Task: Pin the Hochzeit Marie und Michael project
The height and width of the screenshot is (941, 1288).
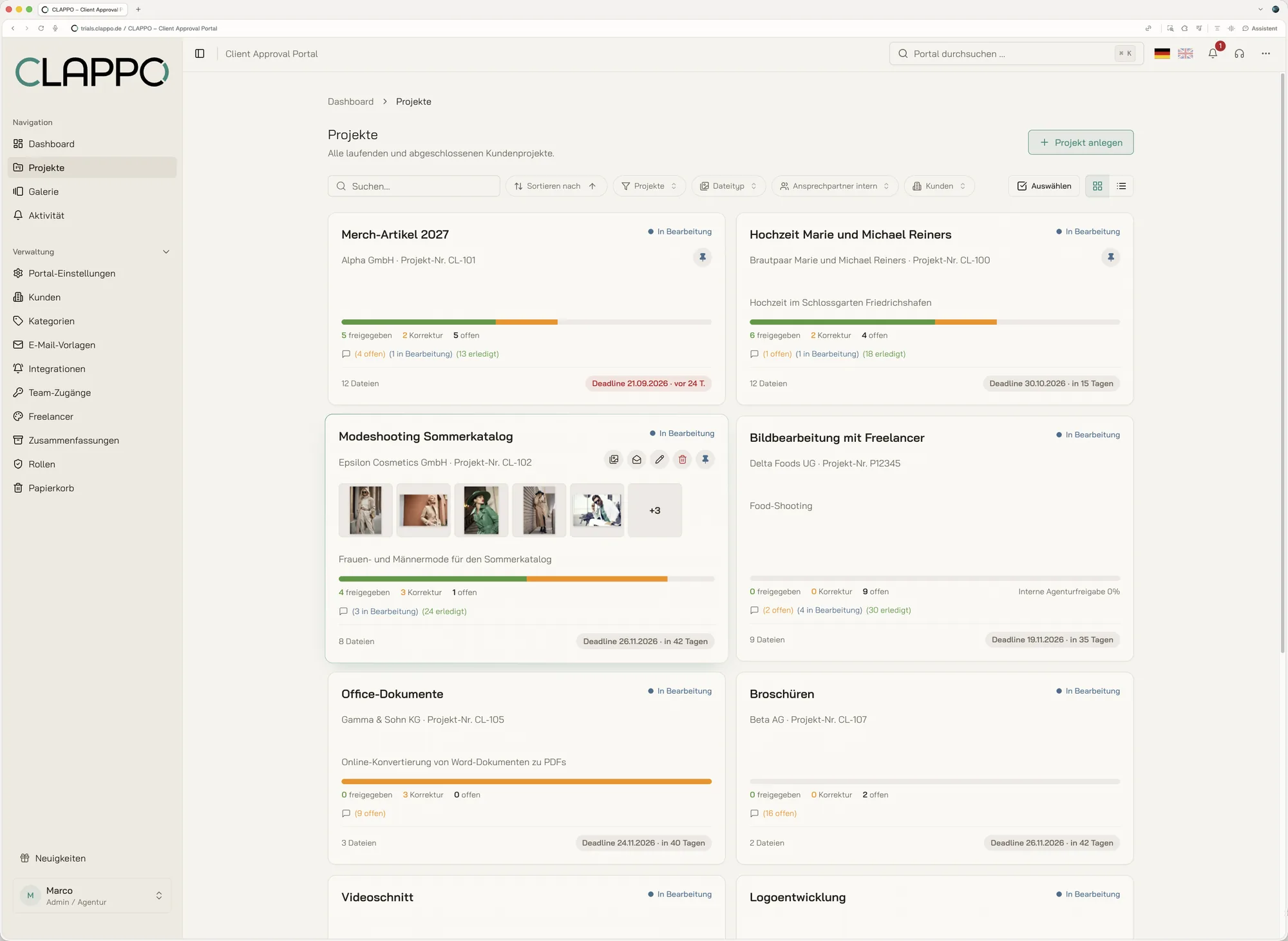Action: point(1111,257)
